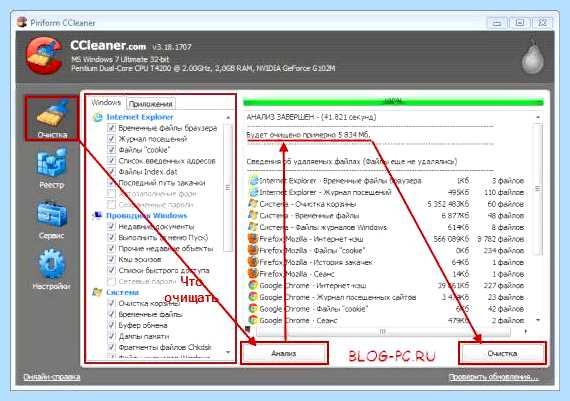Click Firefox icon for Сеанс result
The width and height of the screenshot is (570, 401).
coord(253,274)
